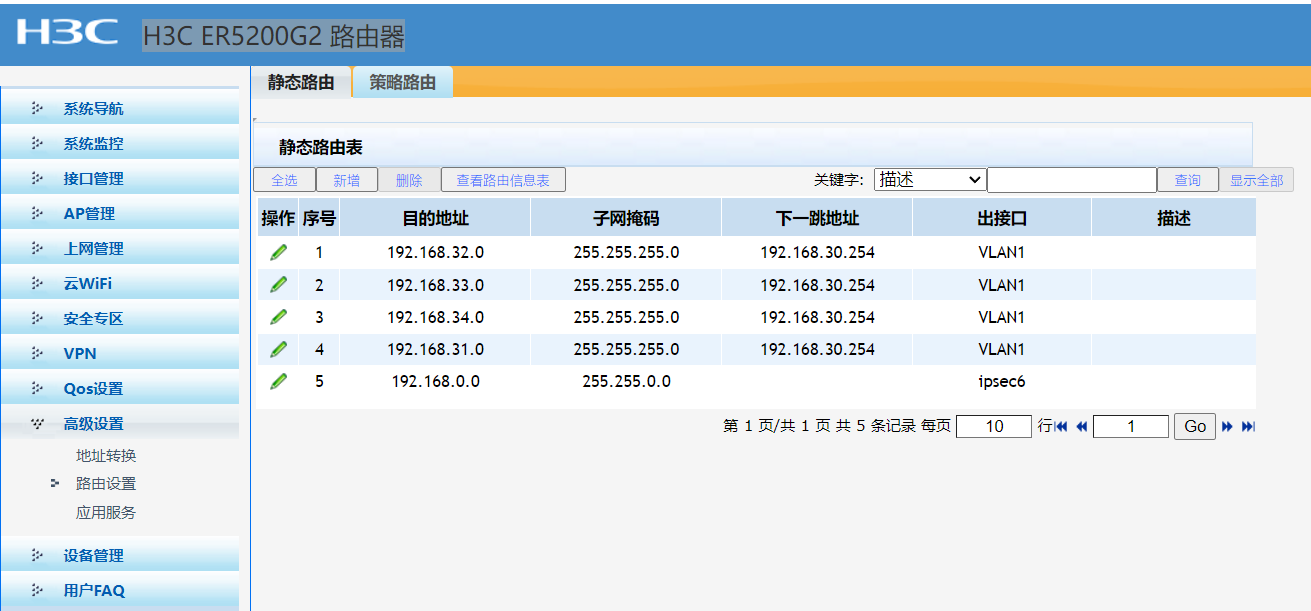Expand 接口管理 menu
The height and width of the screenshot is (611, 1311).
pos(120,179)
